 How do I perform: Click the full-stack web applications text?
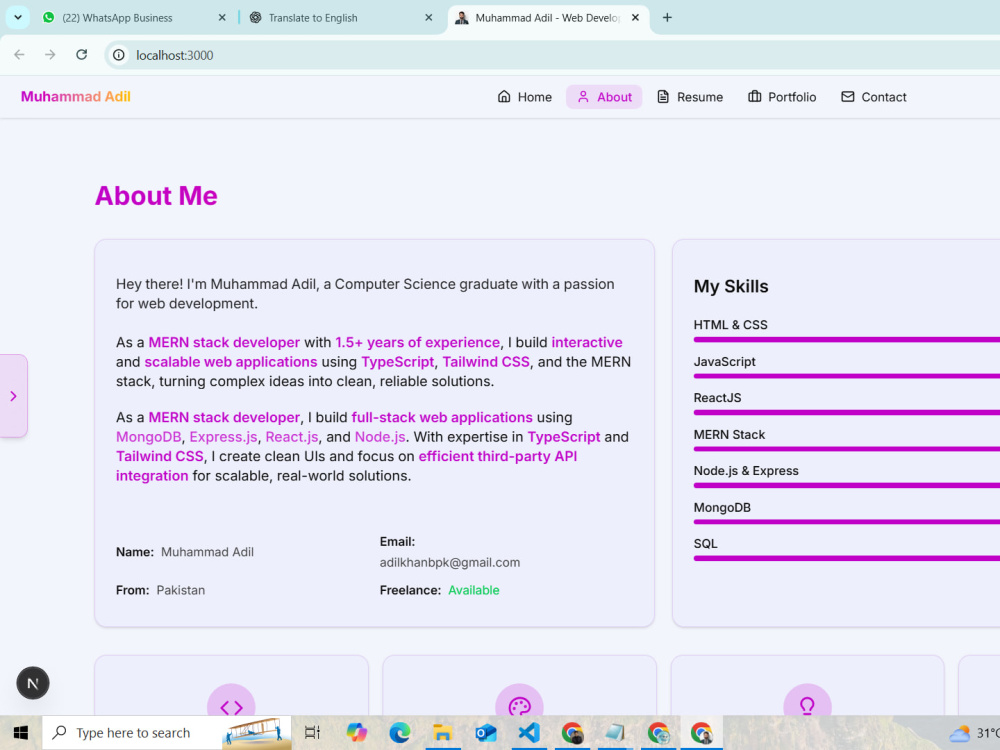tap(442, 417)
